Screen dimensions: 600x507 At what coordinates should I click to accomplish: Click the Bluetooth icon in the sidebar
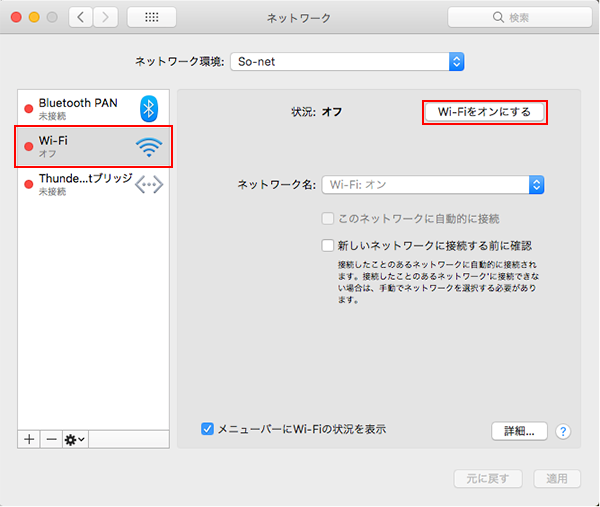tap(149, 108)
